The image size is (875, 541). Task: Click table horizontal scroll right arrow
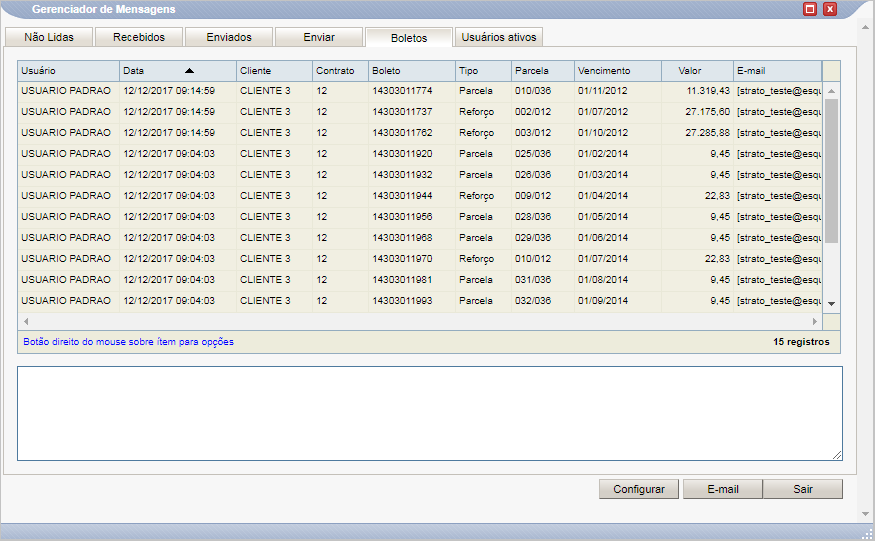pyautogui.click(x=815, y=322)
